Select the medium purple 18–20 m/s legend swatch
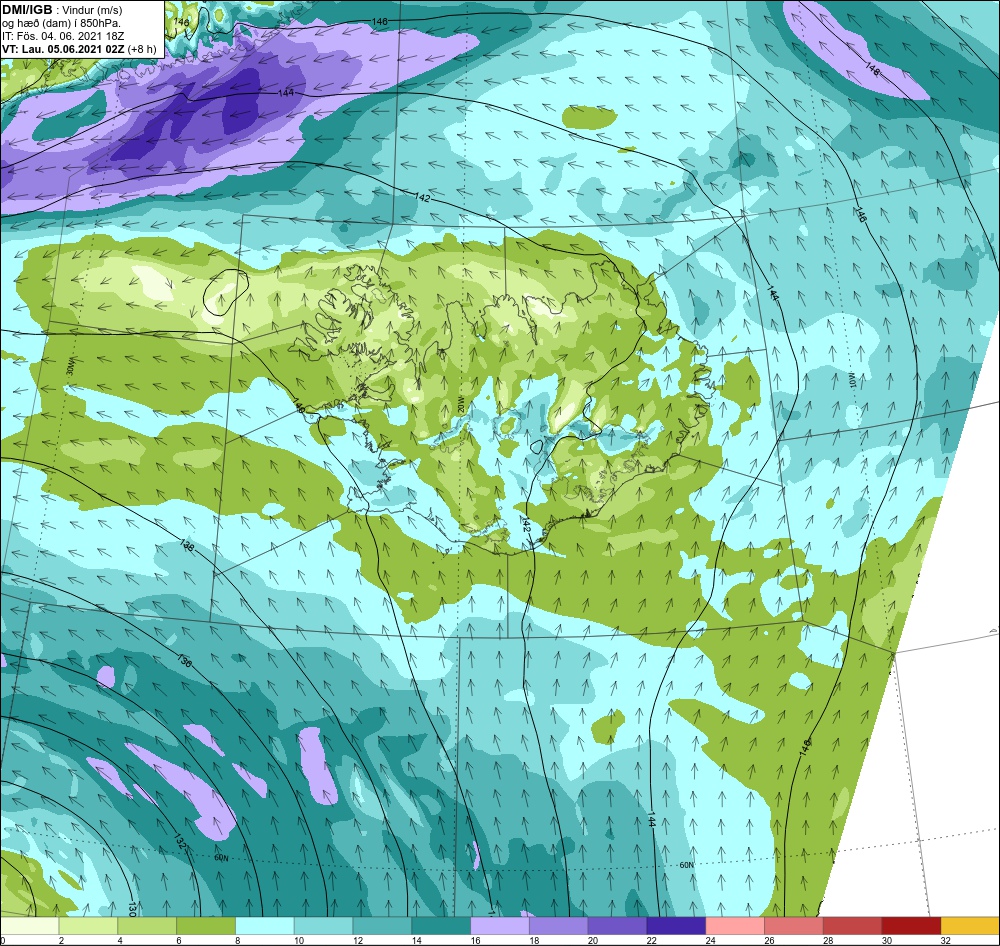The height and width of the screenshot is (946, 1000). (x=559, y=926)
